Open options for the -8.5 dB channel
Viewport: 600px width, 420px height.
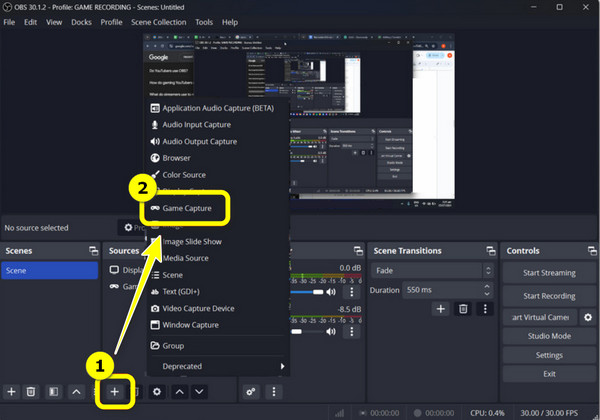[352, 332]
